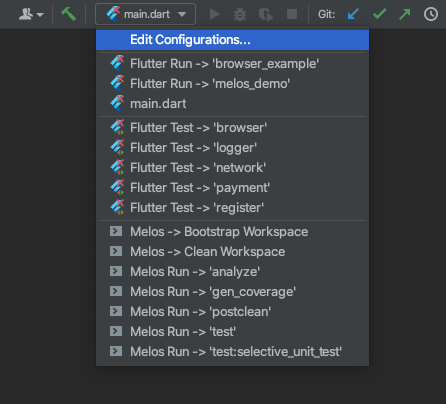Click the Run with Coverage icon
446x404 pixels.
click(266, 14)
